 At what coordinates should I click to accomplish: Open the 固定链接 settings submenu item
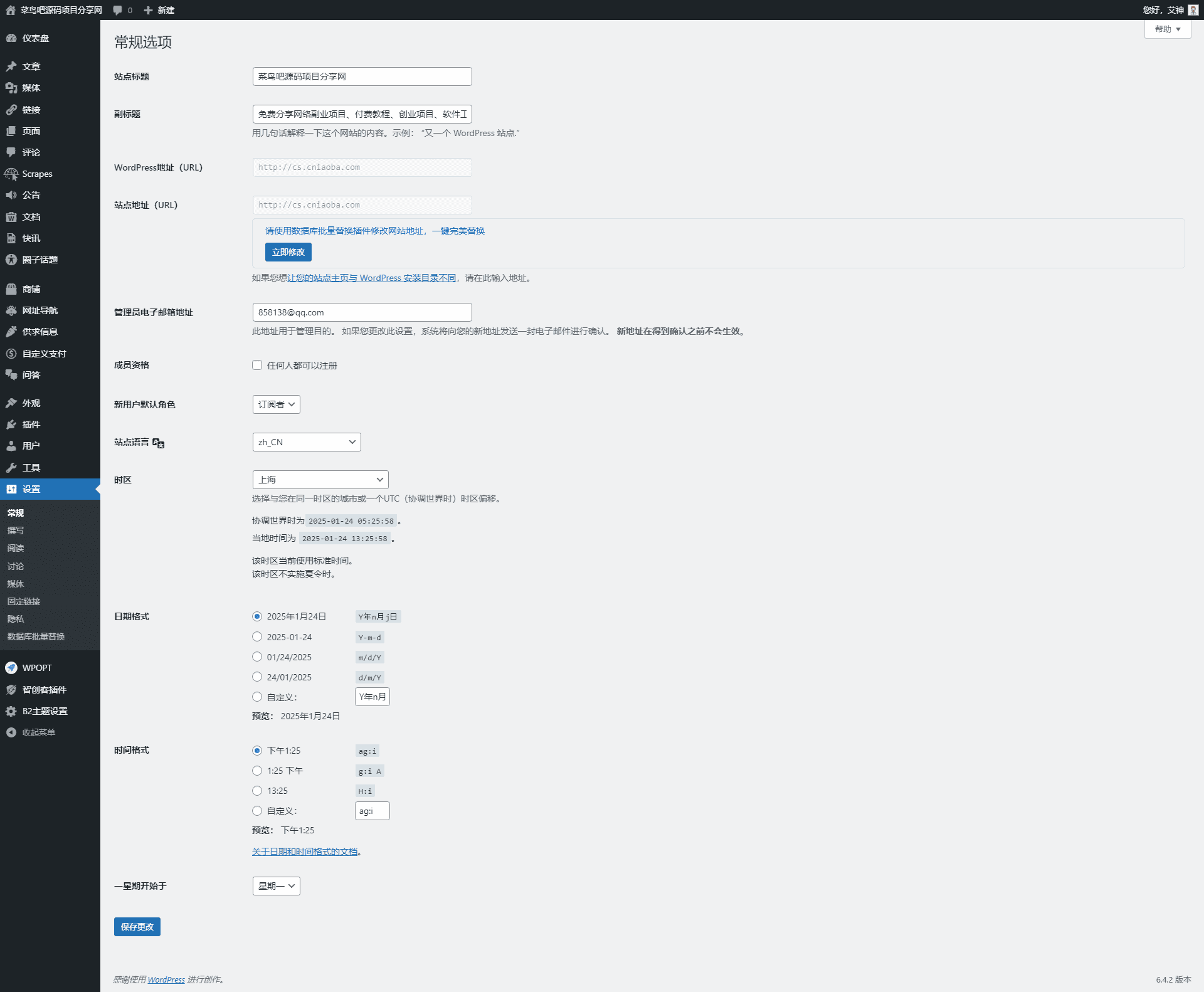click(x=24, y=601)
